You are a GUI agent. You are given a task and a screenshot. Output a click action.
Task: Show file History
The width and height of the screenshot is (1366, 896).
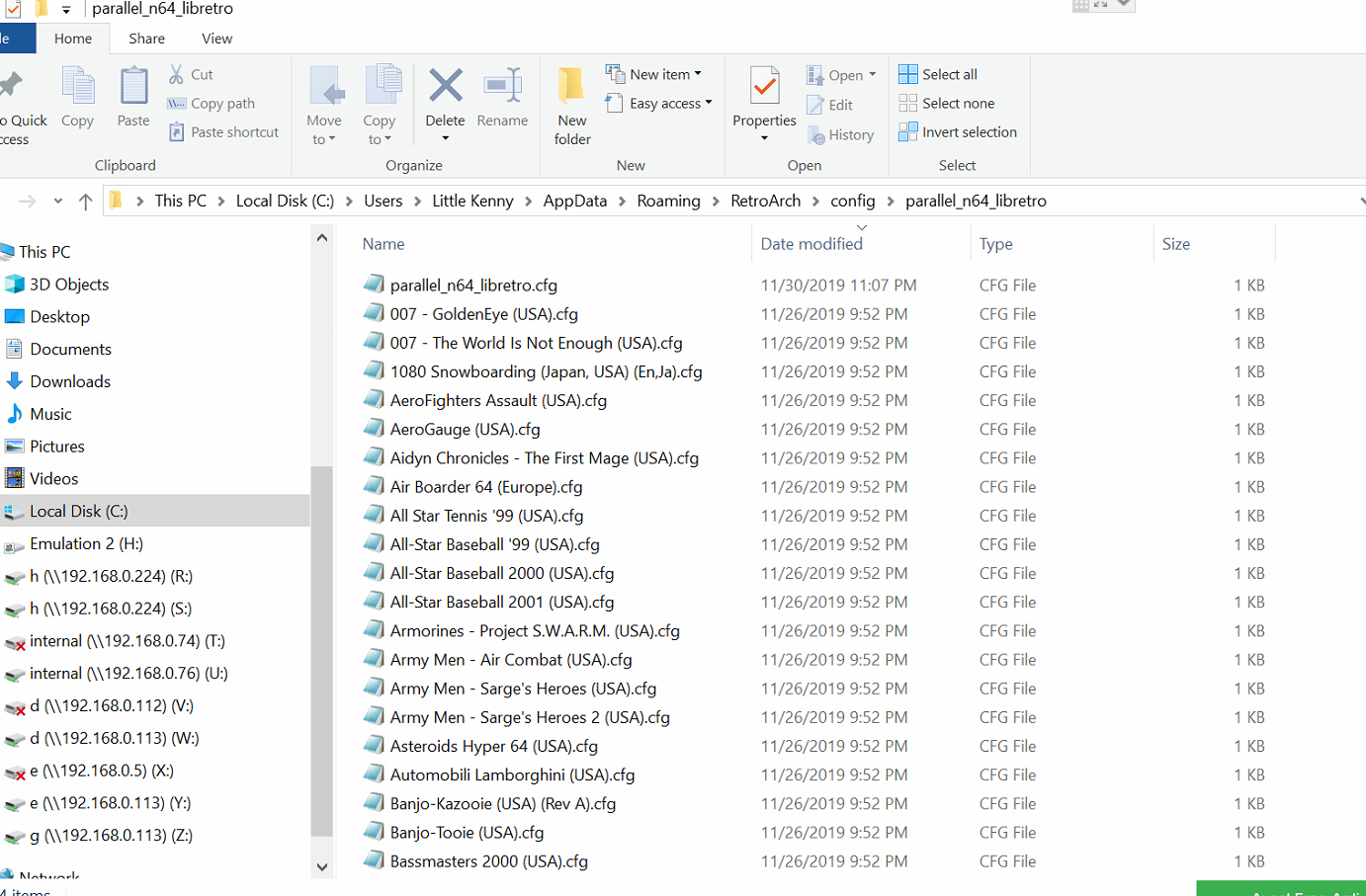[x=840, y=134]
